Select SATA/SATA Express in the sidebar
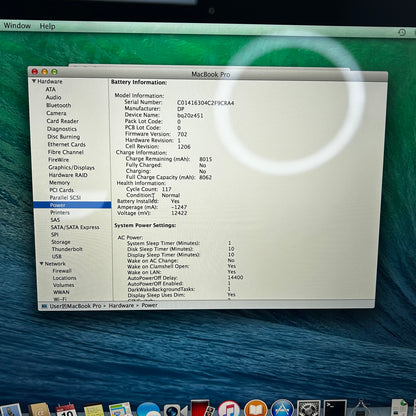Viewport: 416px width, 416px height. (x=75, y=227)
